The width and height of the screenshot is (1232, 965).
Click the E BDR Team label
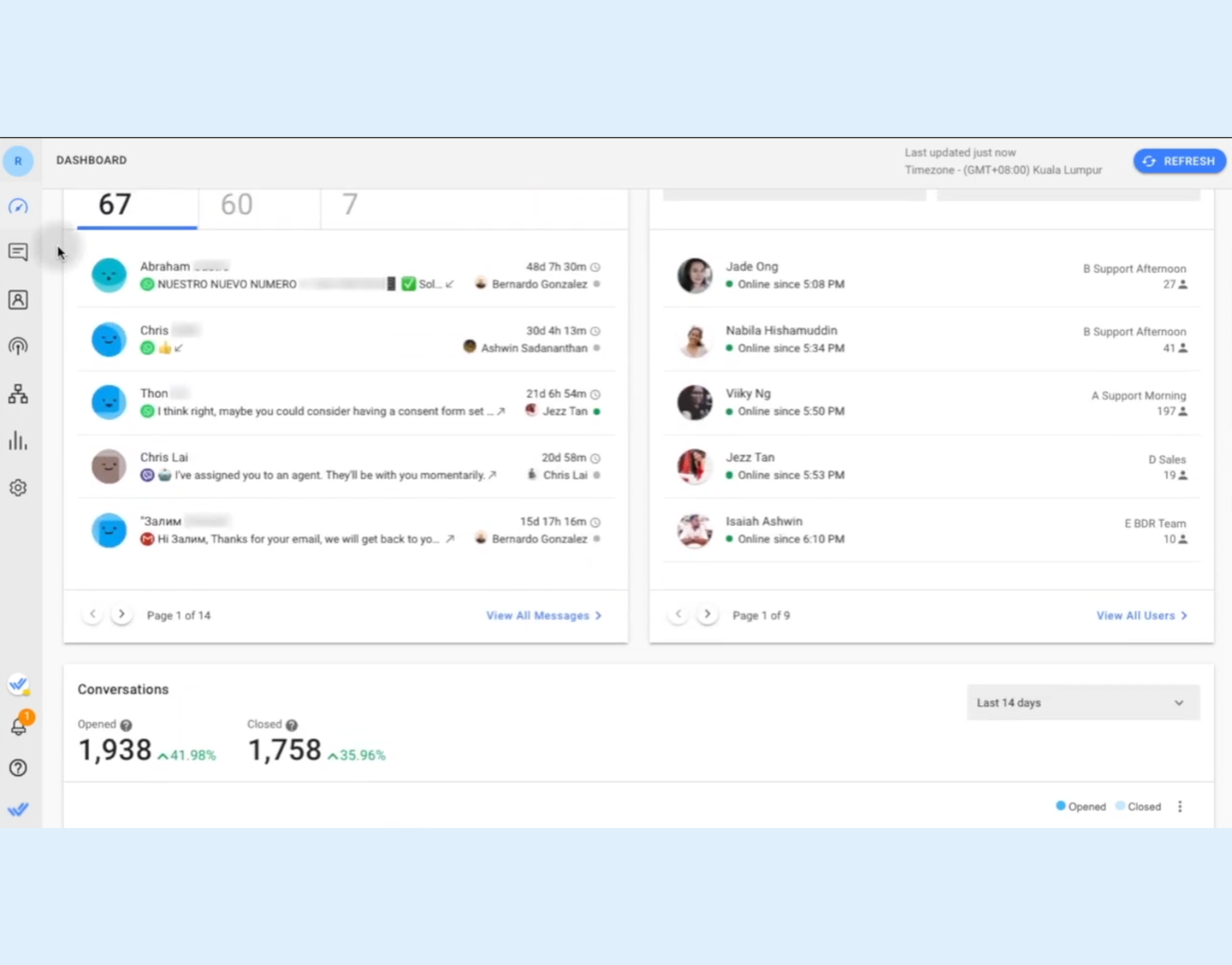[1155, 523]
